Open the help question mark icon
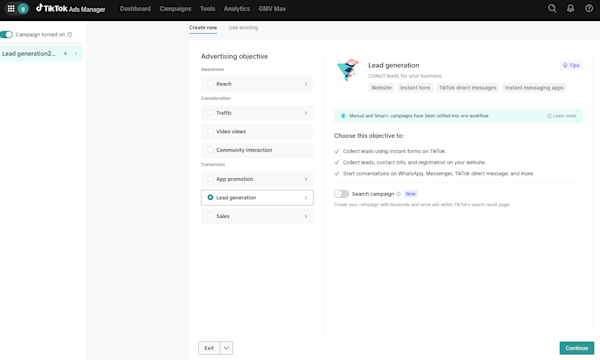The height and width of the screenshot is (360, 600). point(589,8)
